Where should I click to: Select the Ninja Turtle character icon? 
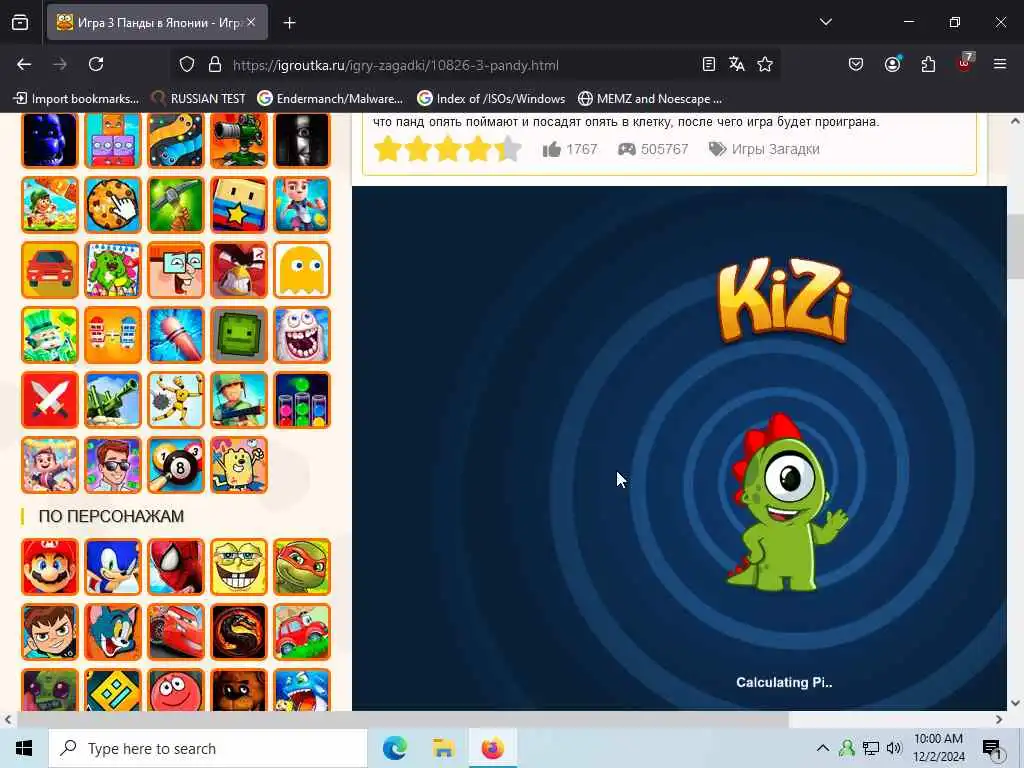tap(302, 567)
